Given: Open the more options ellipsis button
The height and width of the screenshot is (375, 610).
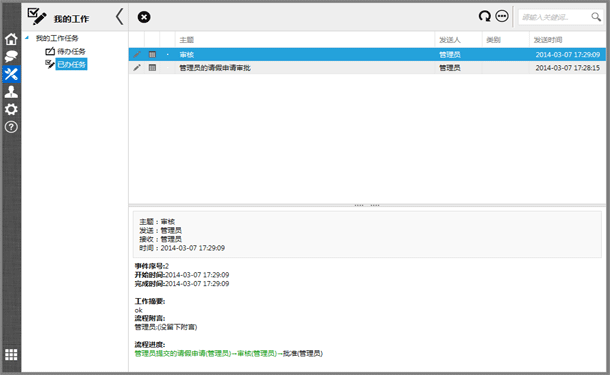Looking at the screenshot, I should pos(502,16).
